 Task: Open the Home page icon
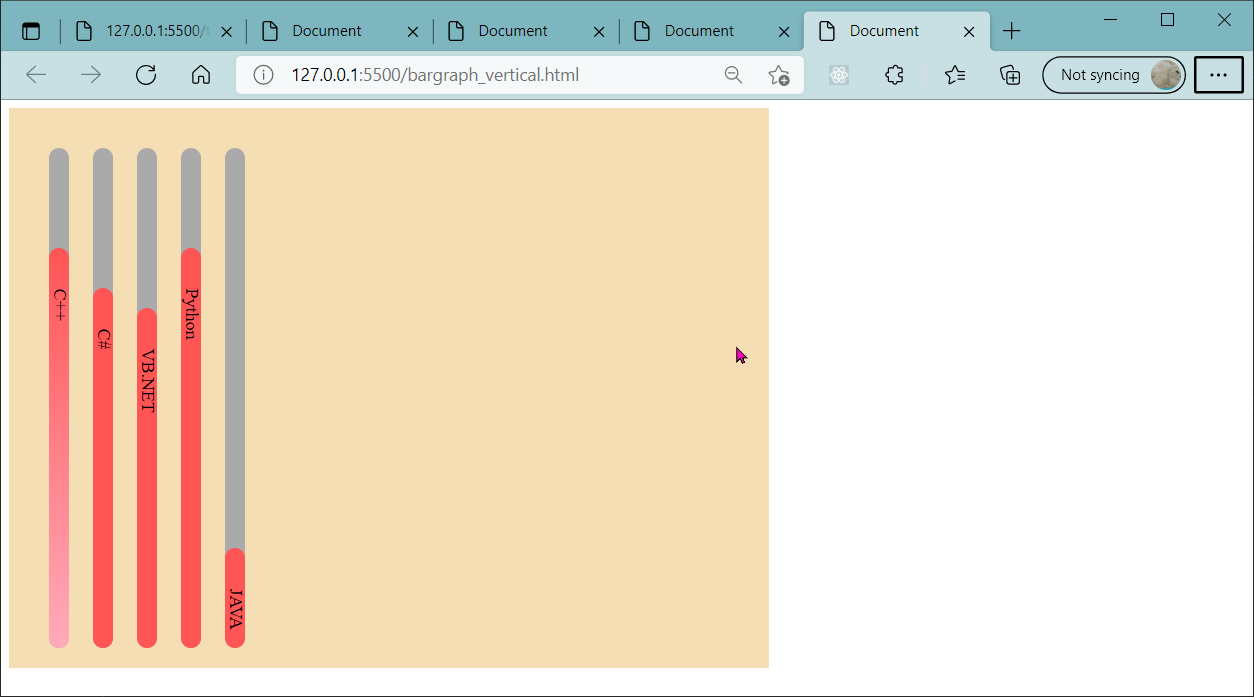[x=201, y=75]
